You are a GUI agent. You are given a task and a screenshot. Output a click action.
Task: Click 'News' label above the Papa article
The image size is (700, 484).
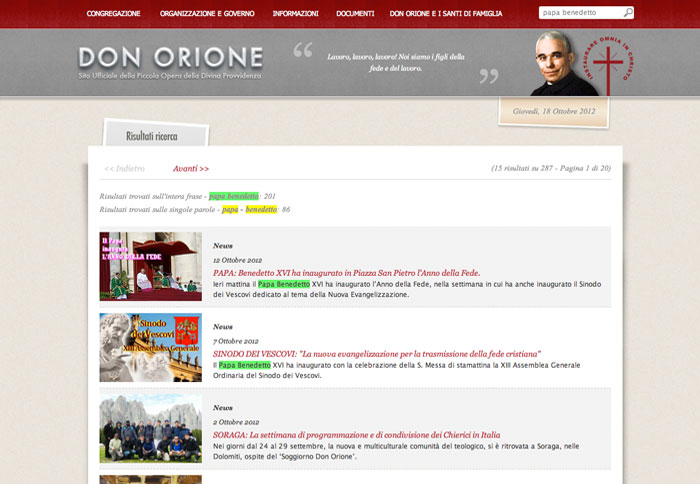click(223, 246)
